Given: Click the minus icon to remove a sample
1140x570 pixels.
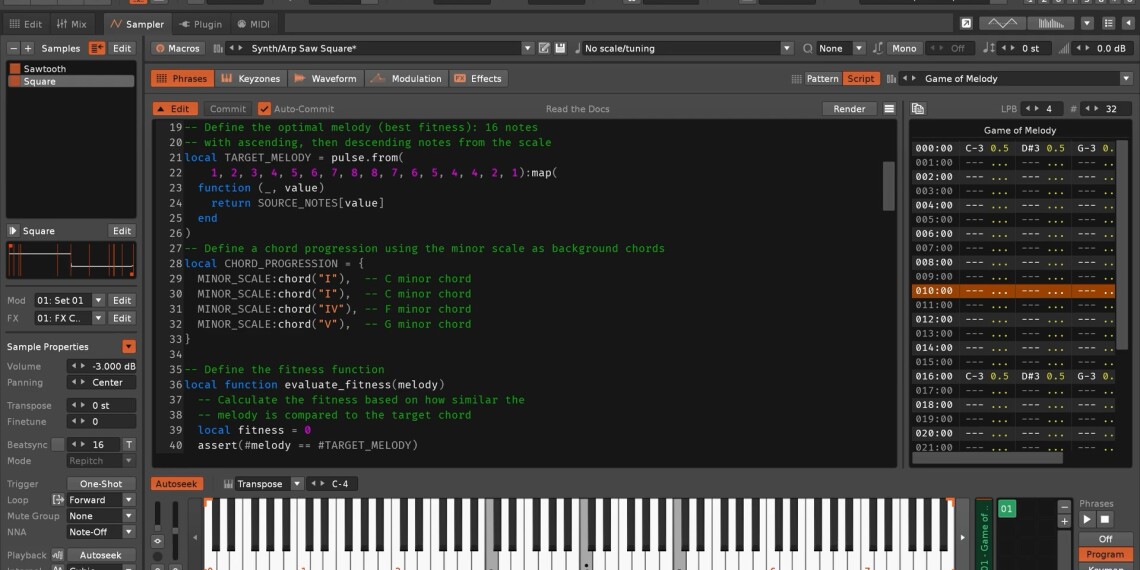Looking at the screenshot, I should [x=14, y=48].
